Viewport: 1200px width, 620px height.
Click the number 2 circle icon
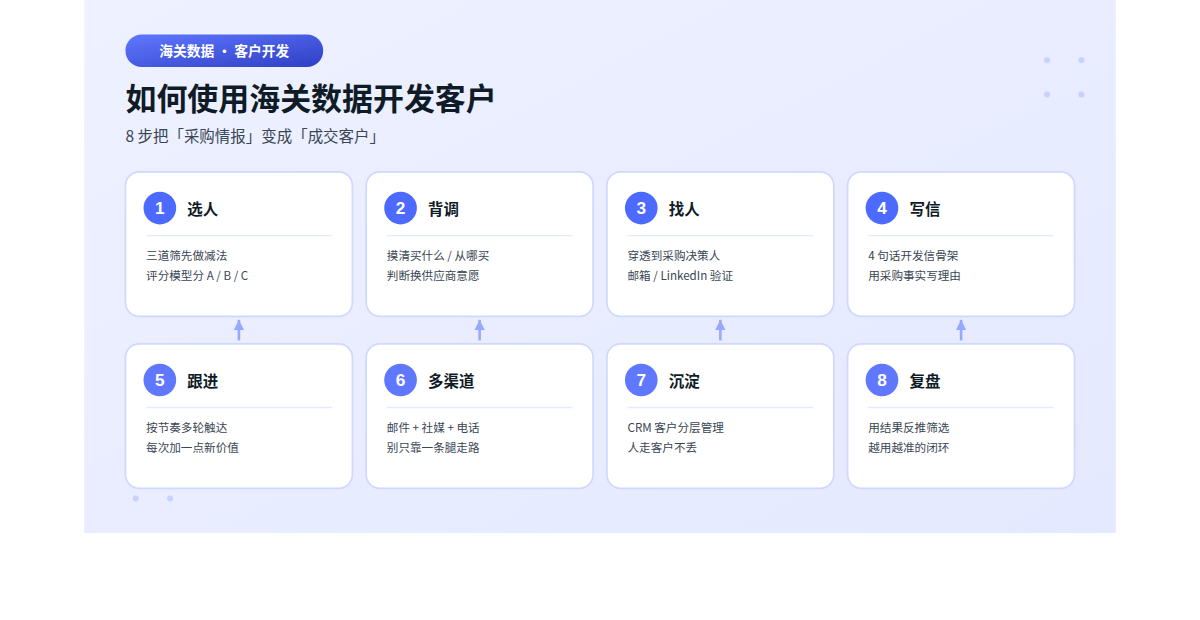(x=401, y=208)
